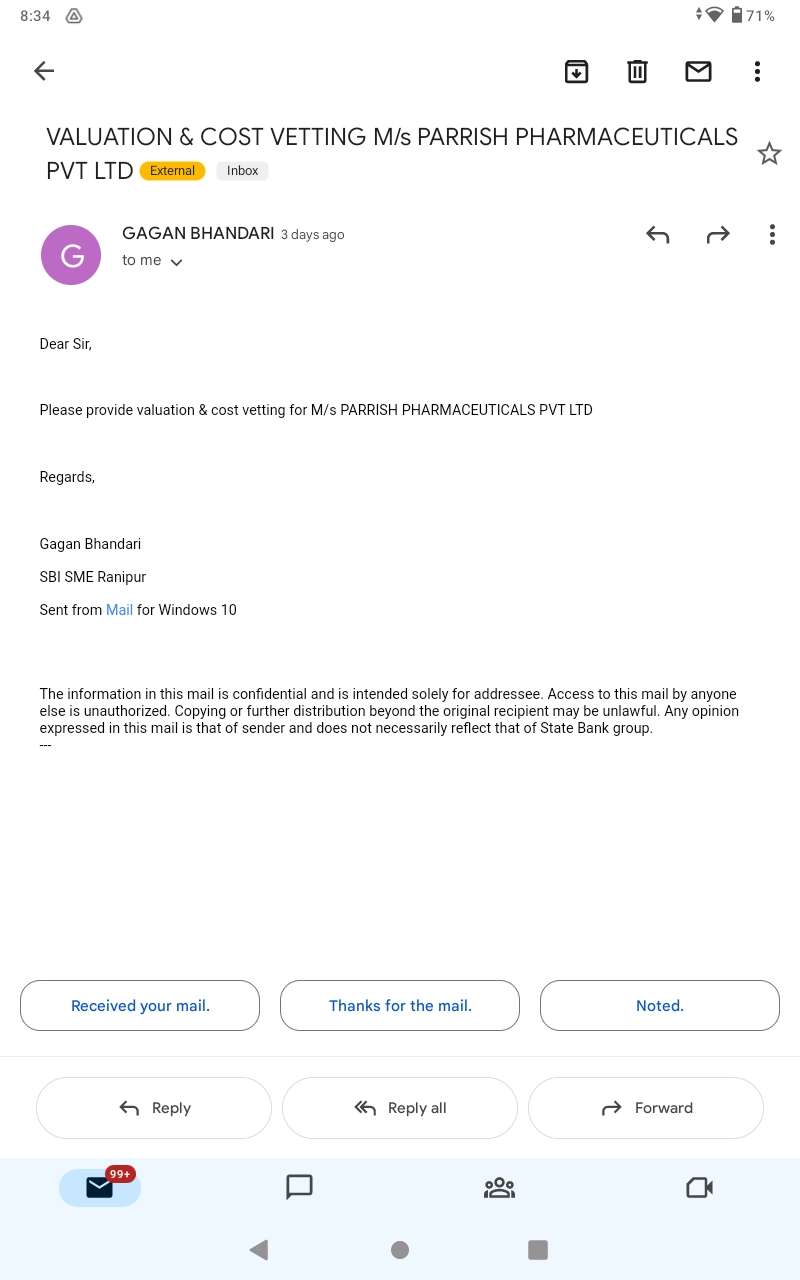Tap reply arrow beside sender name

657,235
